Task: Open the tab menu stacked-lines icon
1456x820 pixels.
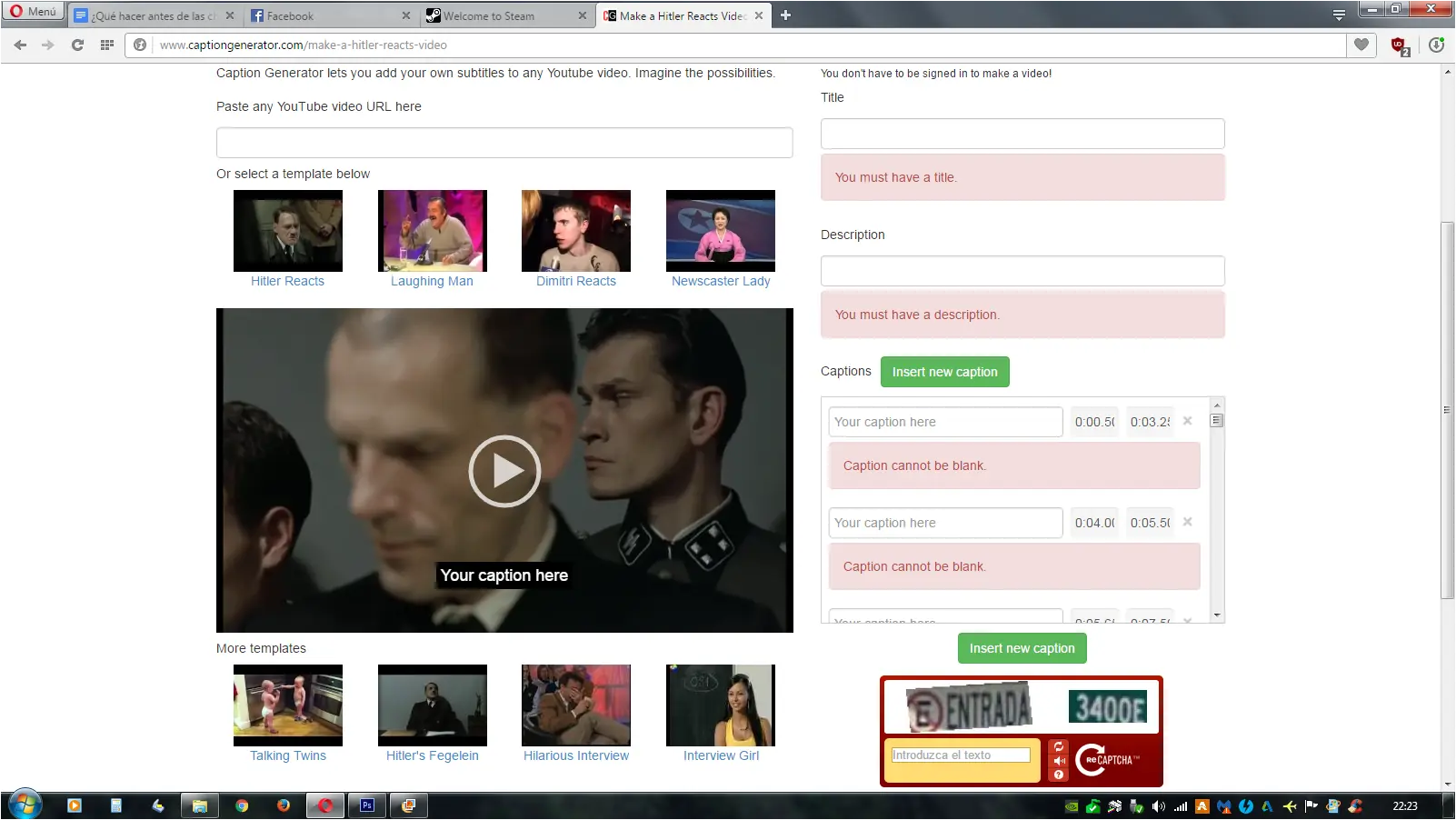Action: tap(1339, 15)
